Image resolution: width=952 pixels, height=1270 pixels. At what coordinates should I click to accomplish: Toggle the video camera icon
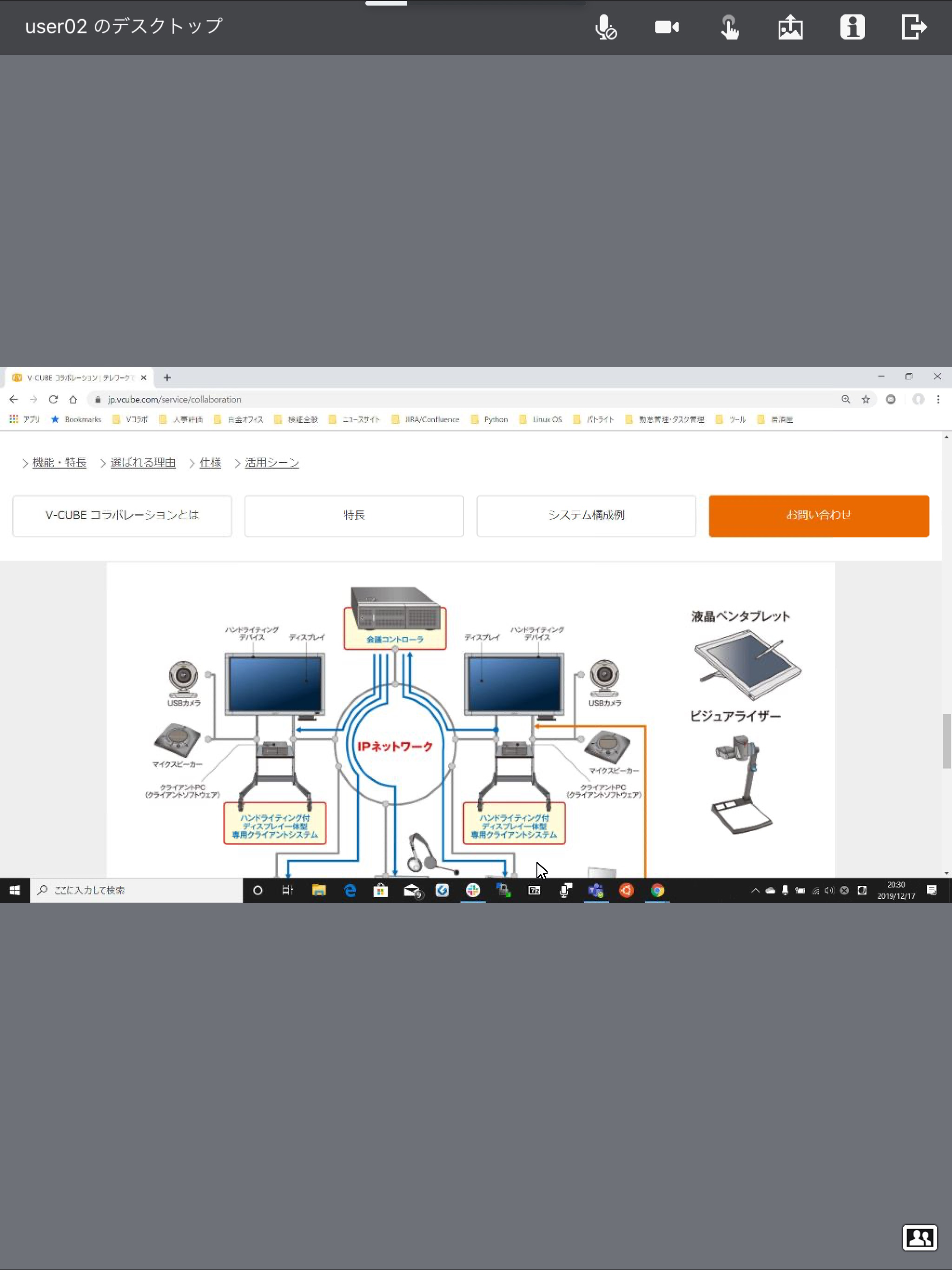(667, 27)
